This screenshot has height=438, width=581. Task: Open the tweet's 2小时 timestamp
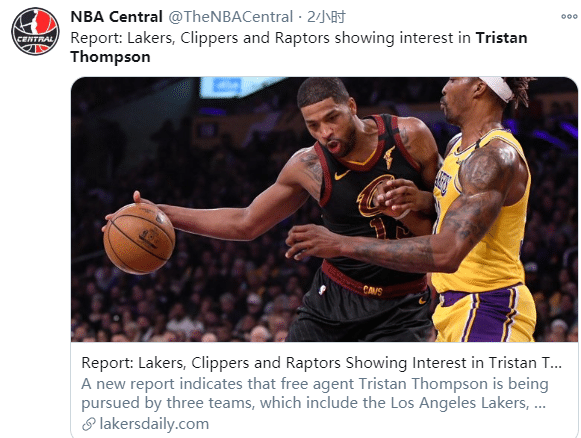pos(326,17)
